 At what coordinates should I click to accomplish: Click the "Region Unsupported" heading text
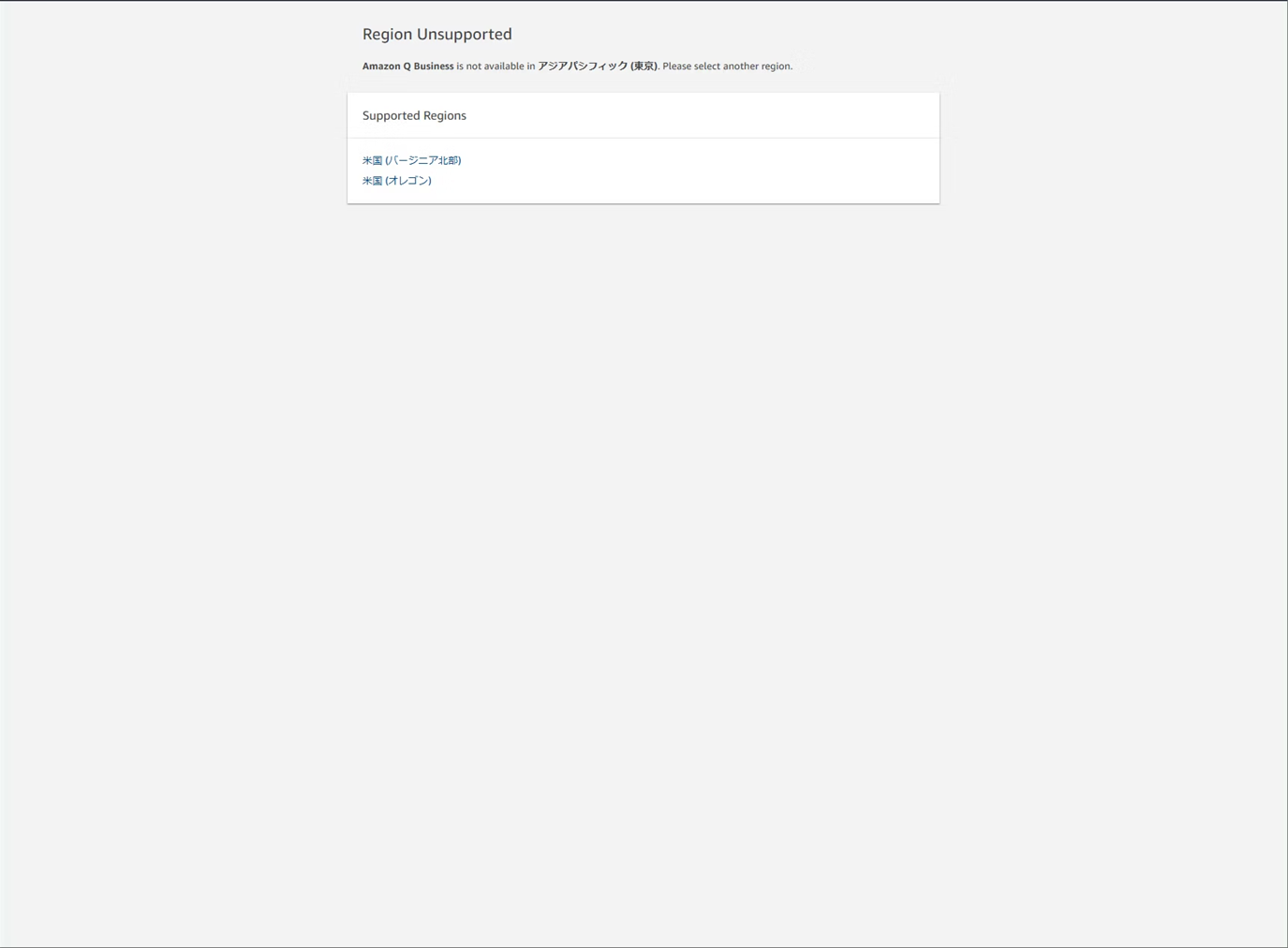click(x=437, y=35)
